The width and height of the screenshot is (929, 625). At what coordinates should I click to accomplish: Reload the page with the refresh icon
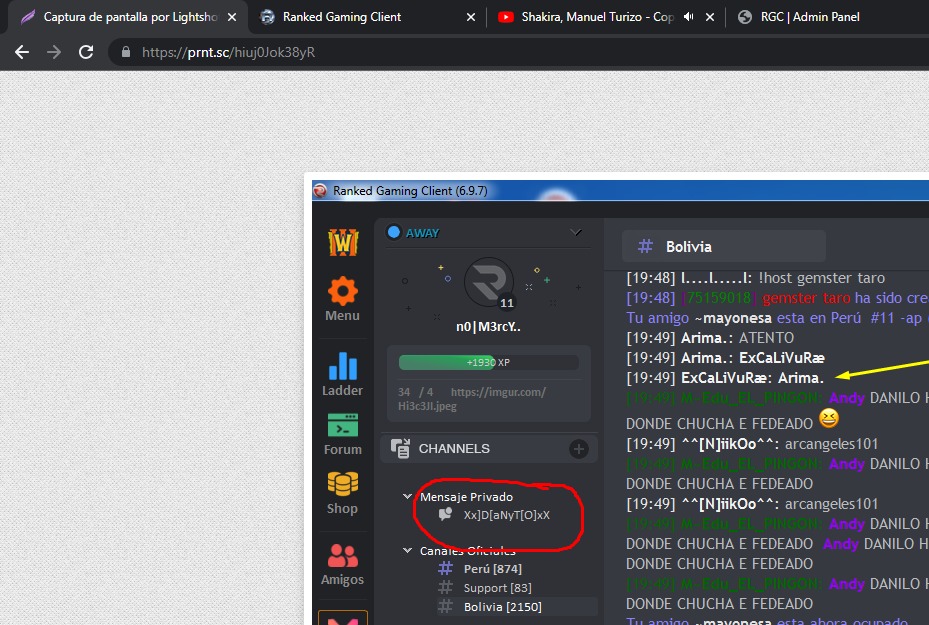click(x=87, y=52)
